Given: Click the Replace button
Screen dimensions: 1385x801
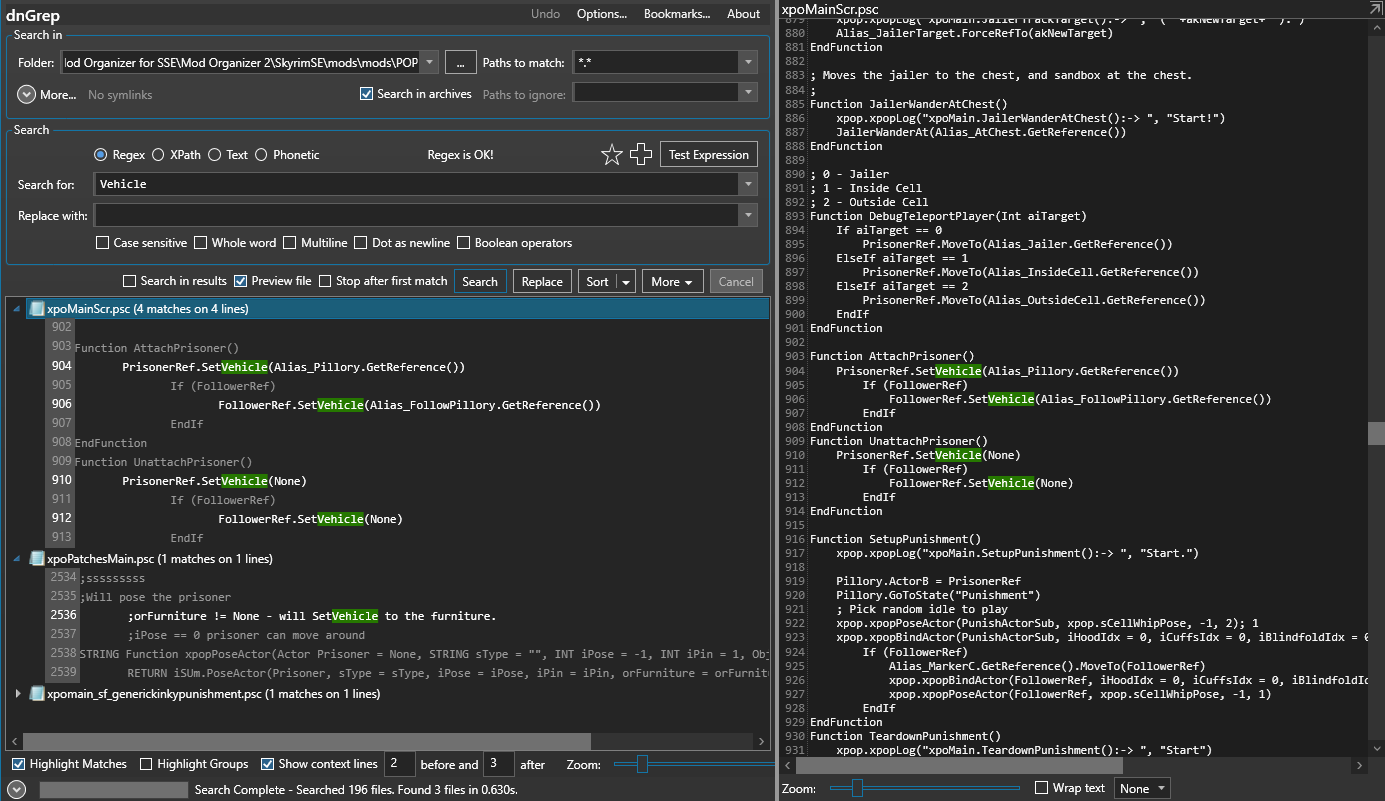Looking at the screenshot, I should coord(542,282).
